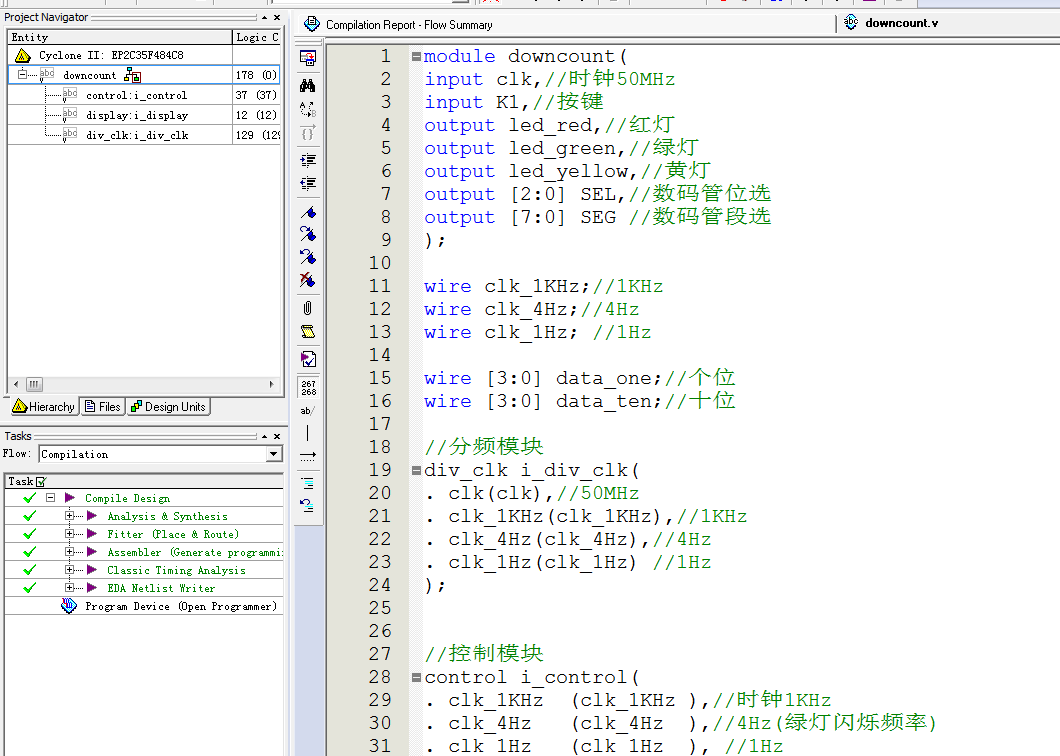Click the arrow with dotted line icon

click(x=308, y=456)
